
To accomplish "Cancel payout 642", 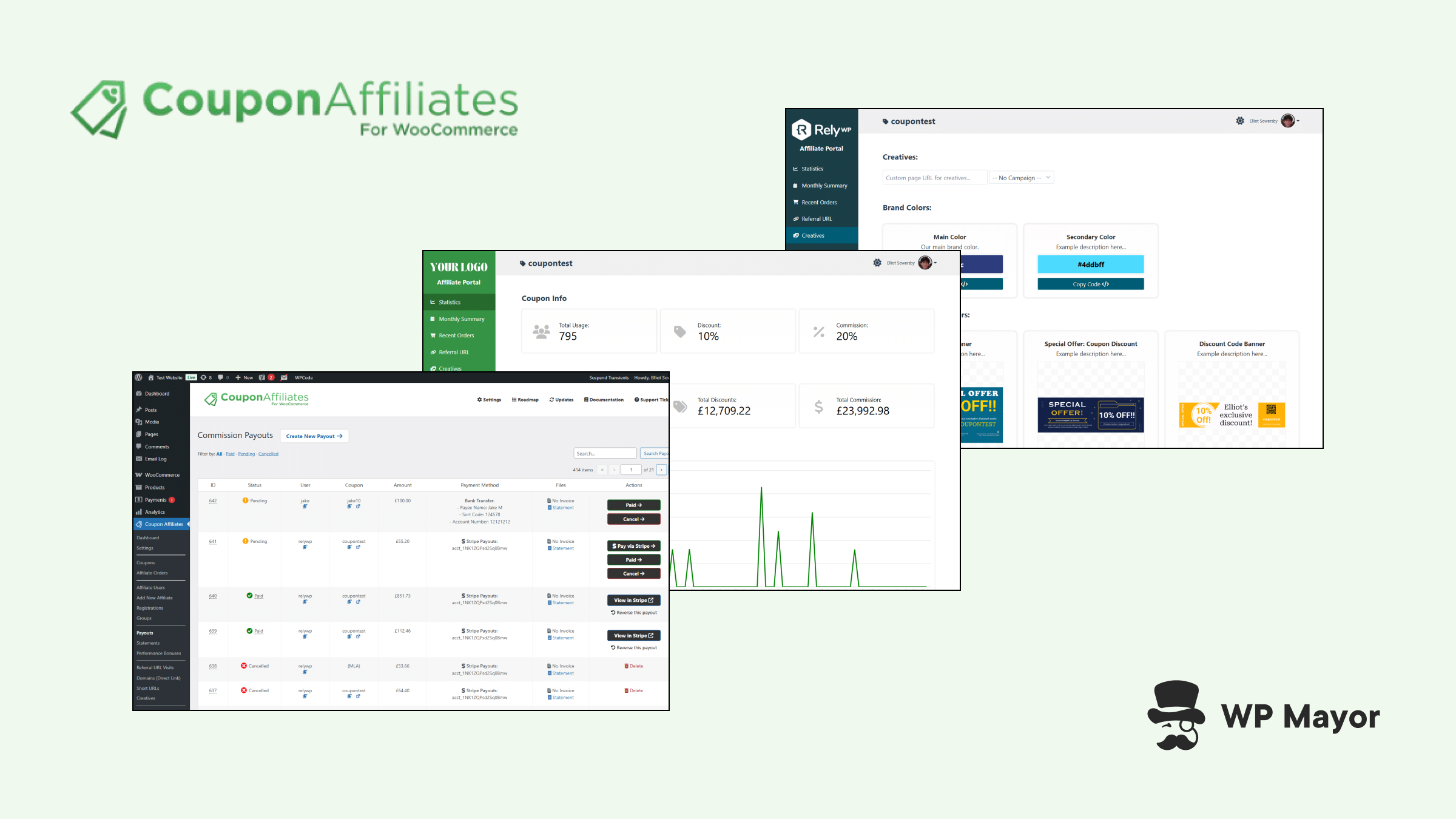I will (633, 519).
